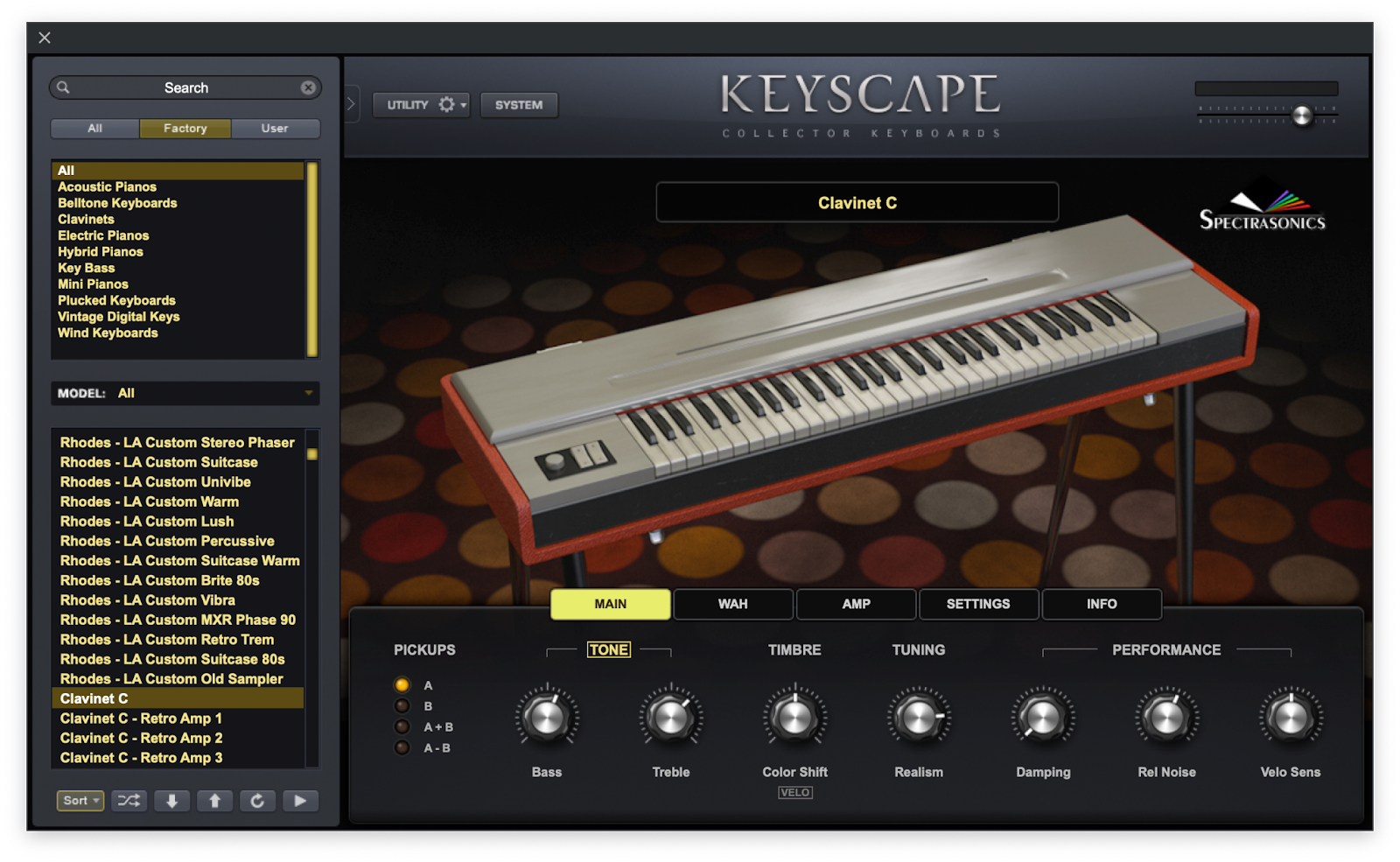
Task: Click the refresh browser icon
Action: [x=257, y=801]
